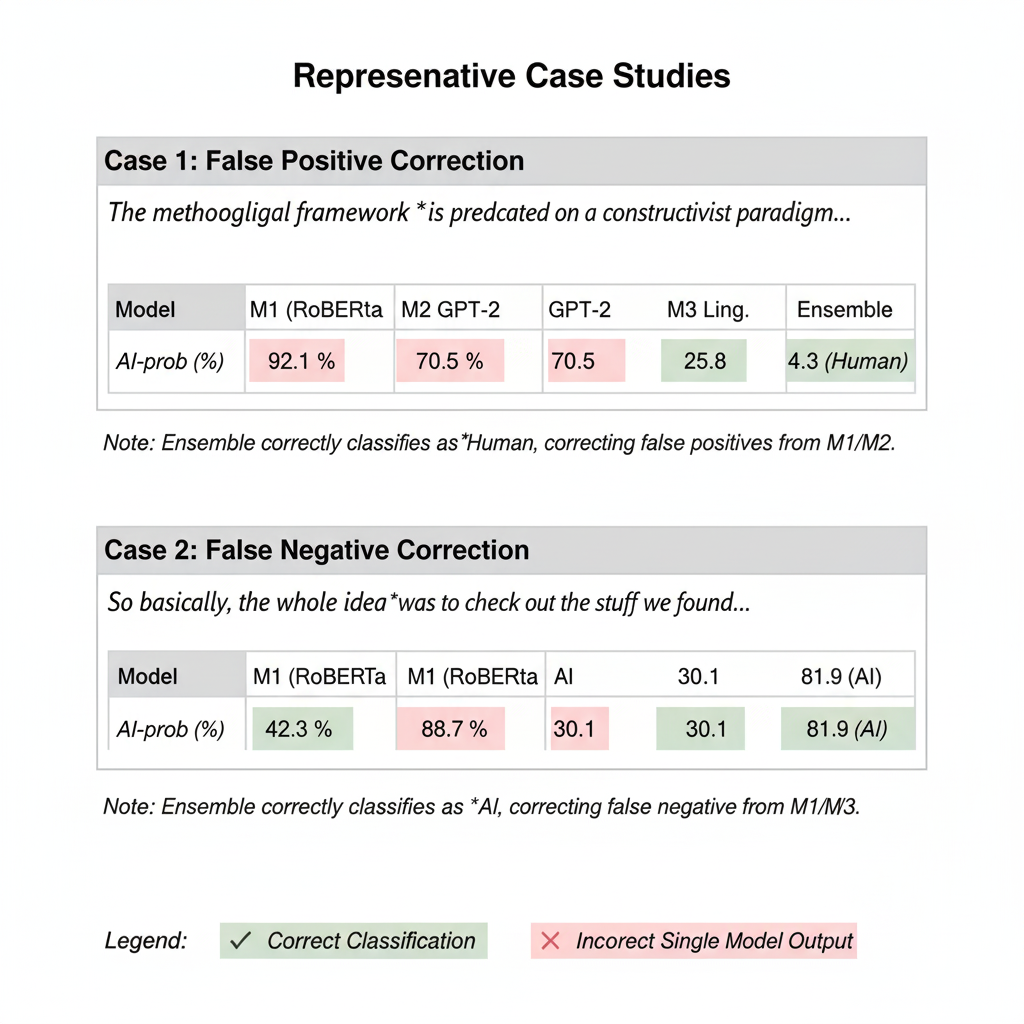Screen dimensions: 1024x1024
Task: Select the 92.1 % cell in Case 1
Action: coord(297,361)
